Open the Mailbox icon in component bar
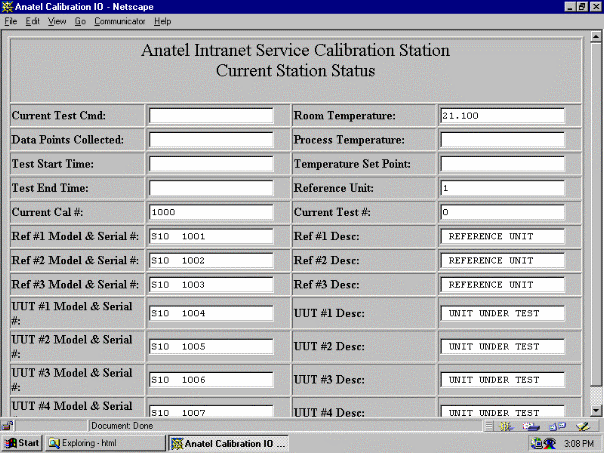Screen dimensions: 604x453 pyautogui.click(x=530, y=426)
